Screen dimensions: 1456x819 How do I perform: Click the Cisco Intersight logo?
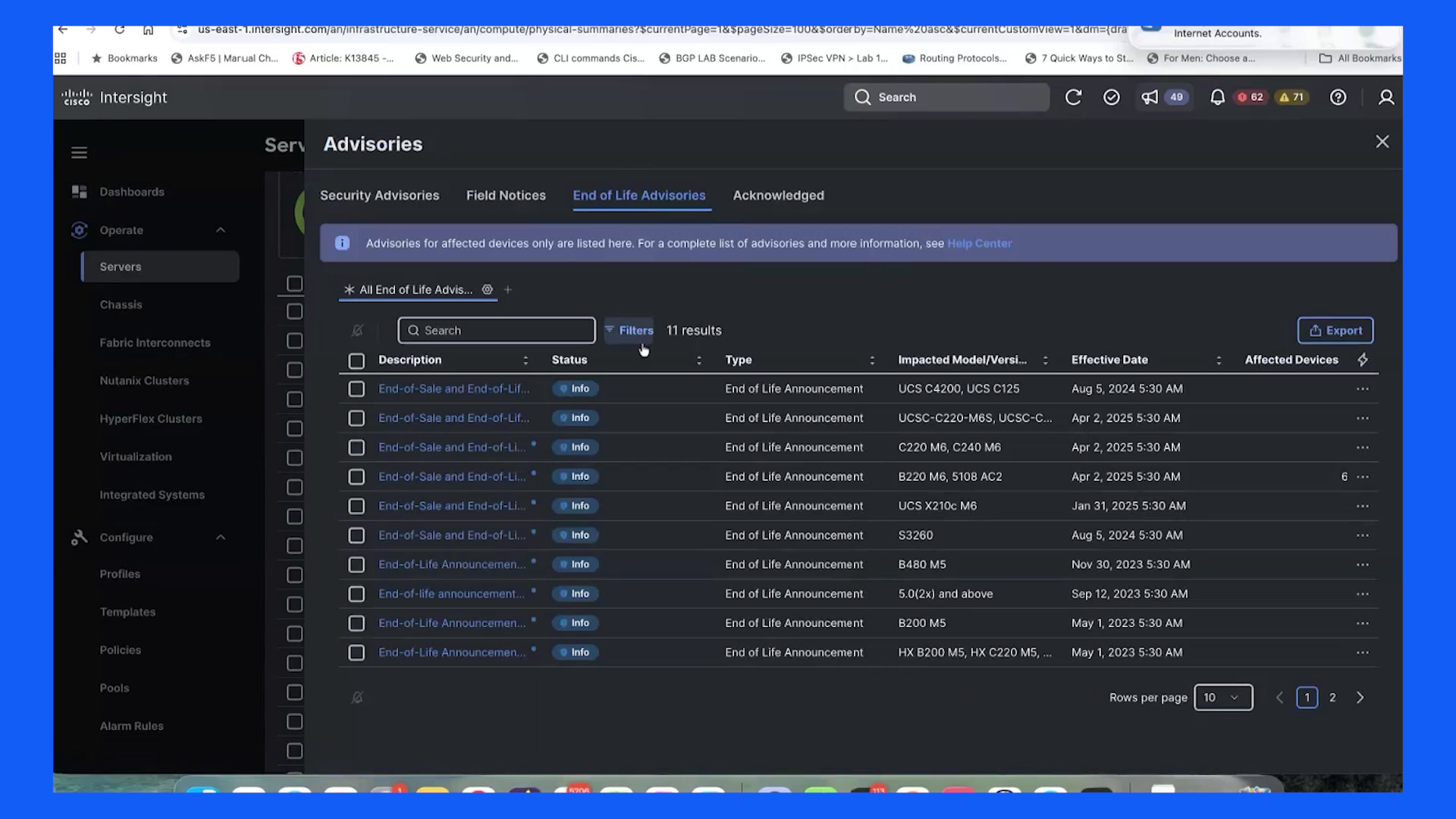pos(115,97)
